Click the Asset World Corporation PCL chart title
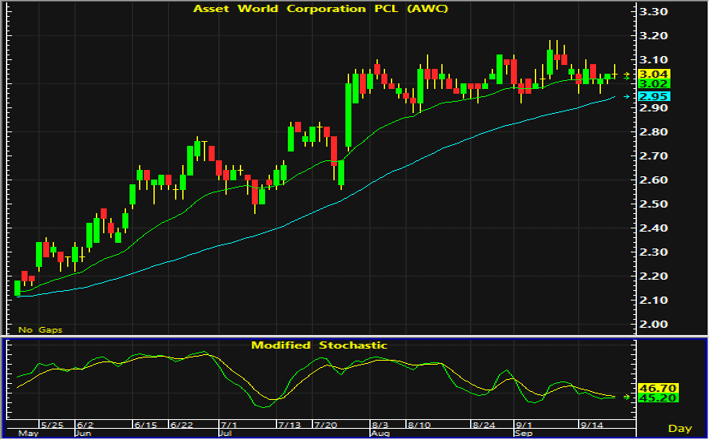This screenshot has width=710, height=440. [x=321, y=9]
